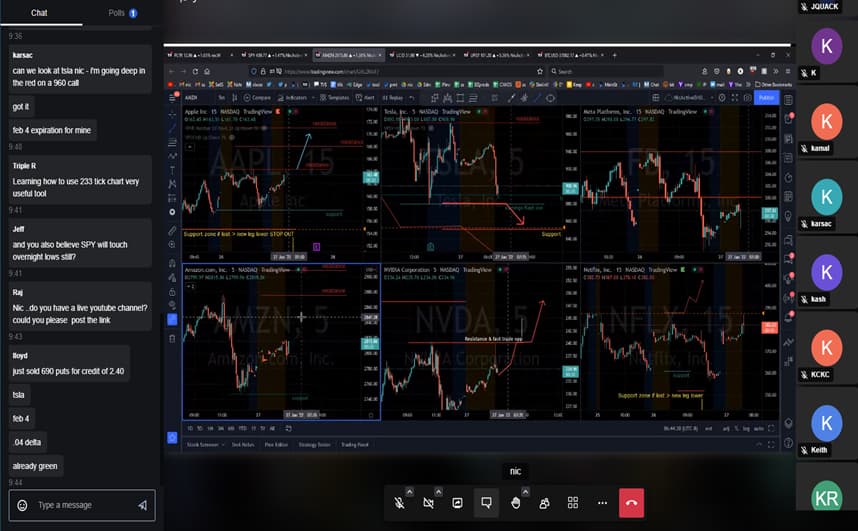Open the layout grid selector icon

[656, 97]
